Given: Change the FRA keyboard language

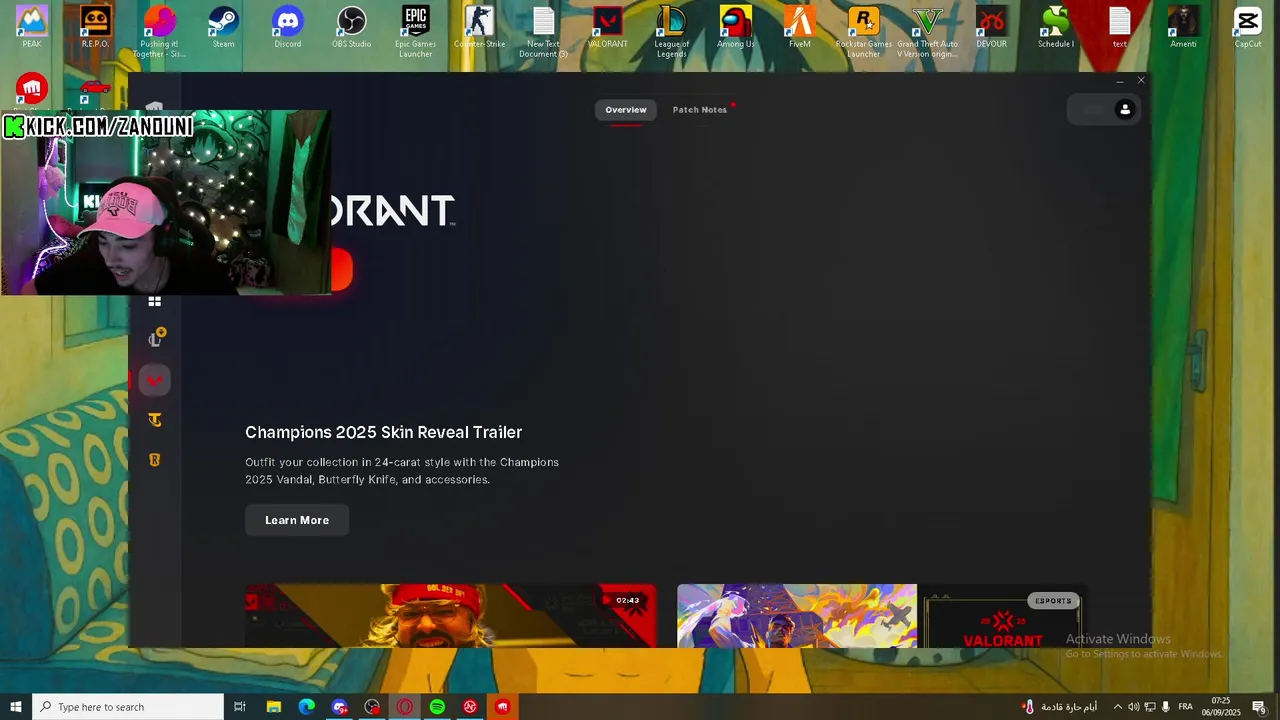Looking at the screenshot, I should pos(1186,707).
